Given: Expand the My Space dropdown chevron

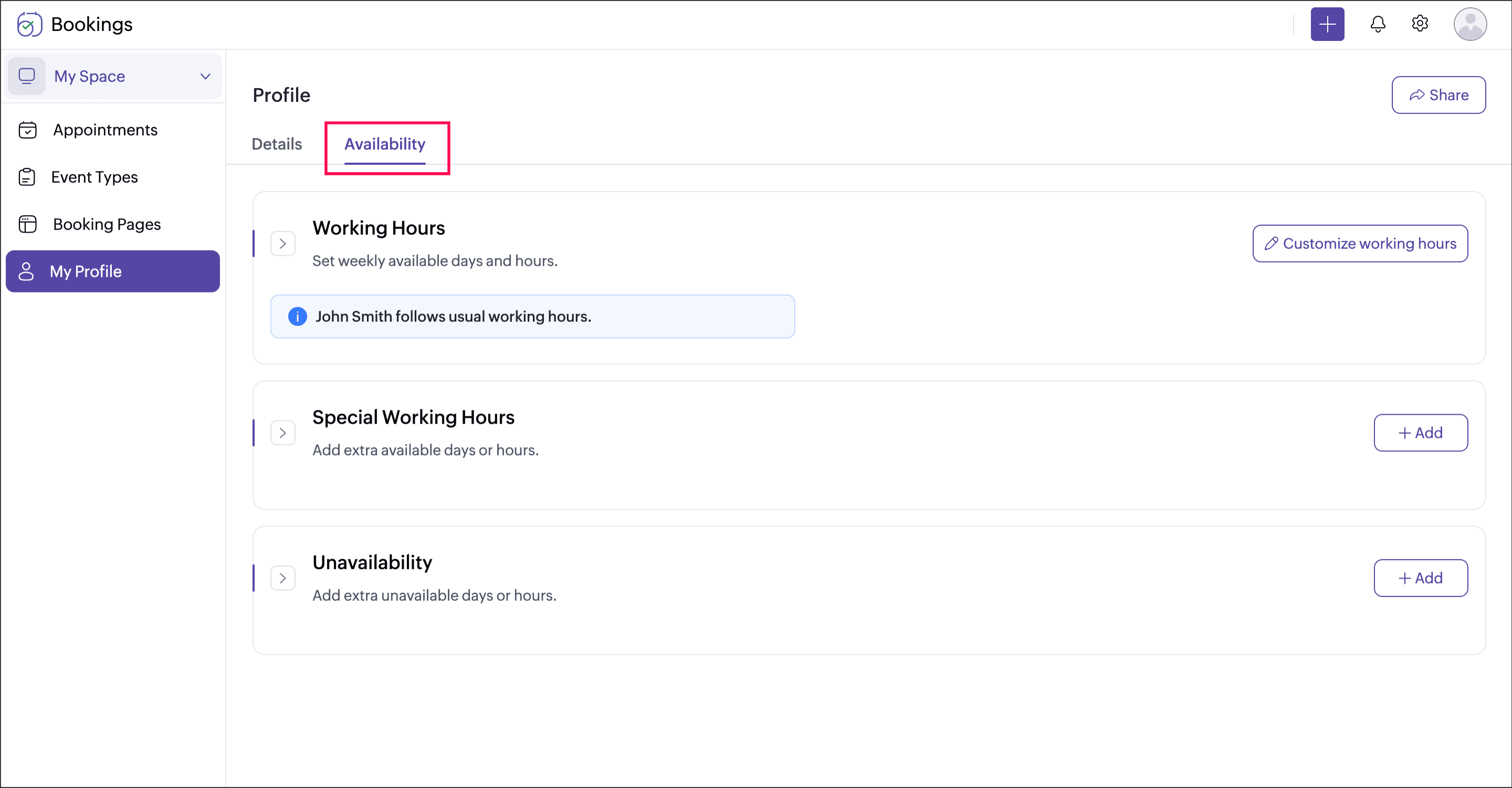Looking at the screenshot, I should [205, 76].
